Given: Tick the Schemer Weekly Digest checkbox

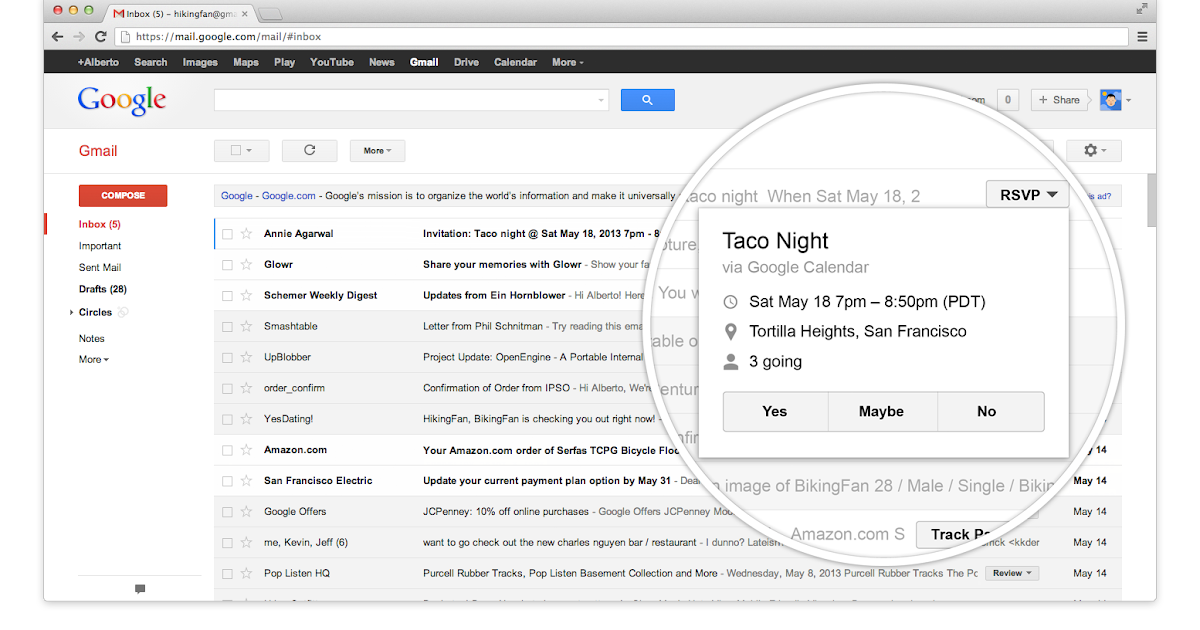Looking at the screenshot, I should [x=227, y=296].
